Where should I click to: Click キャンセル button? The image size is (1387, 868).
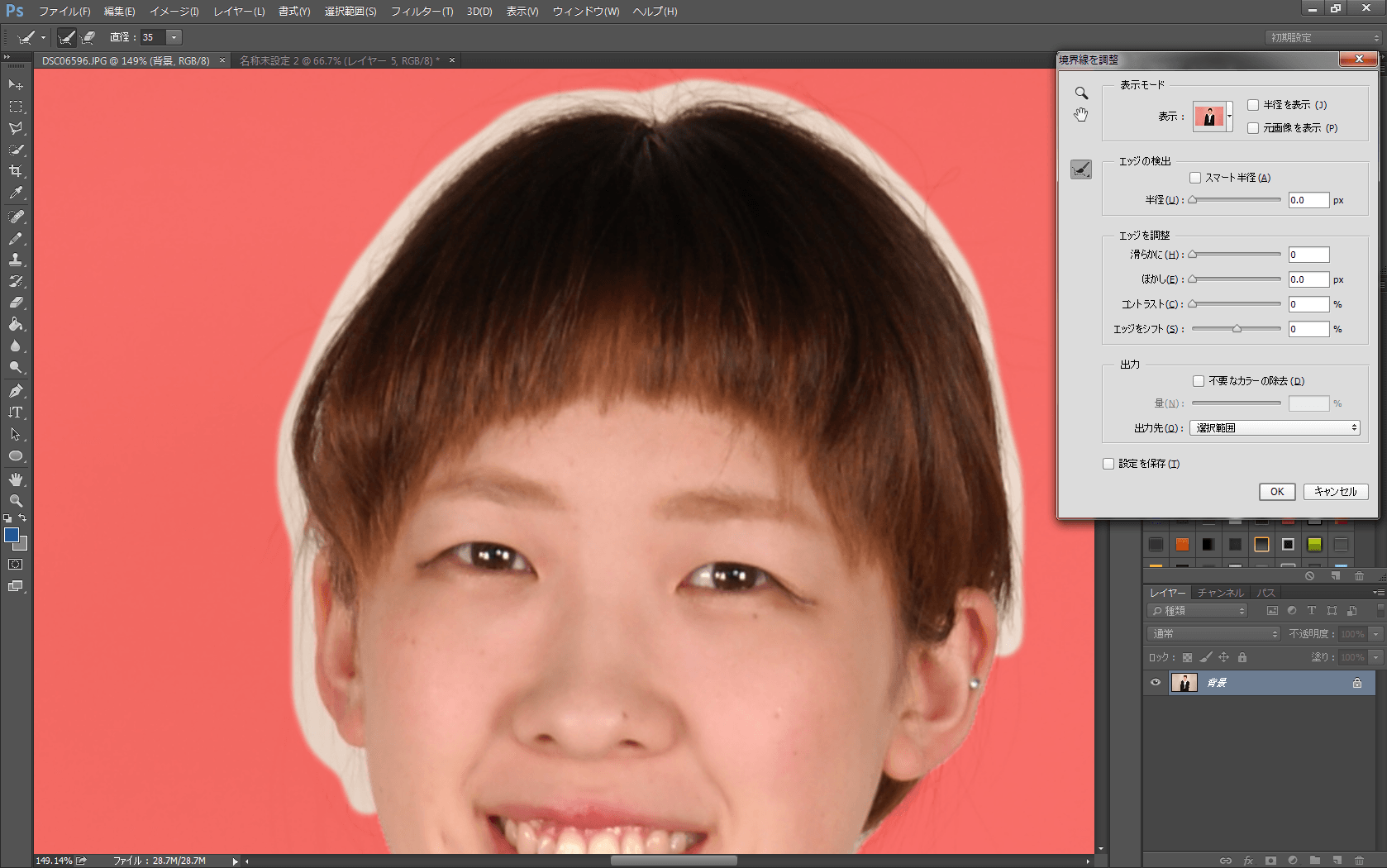pos(1335,492)
